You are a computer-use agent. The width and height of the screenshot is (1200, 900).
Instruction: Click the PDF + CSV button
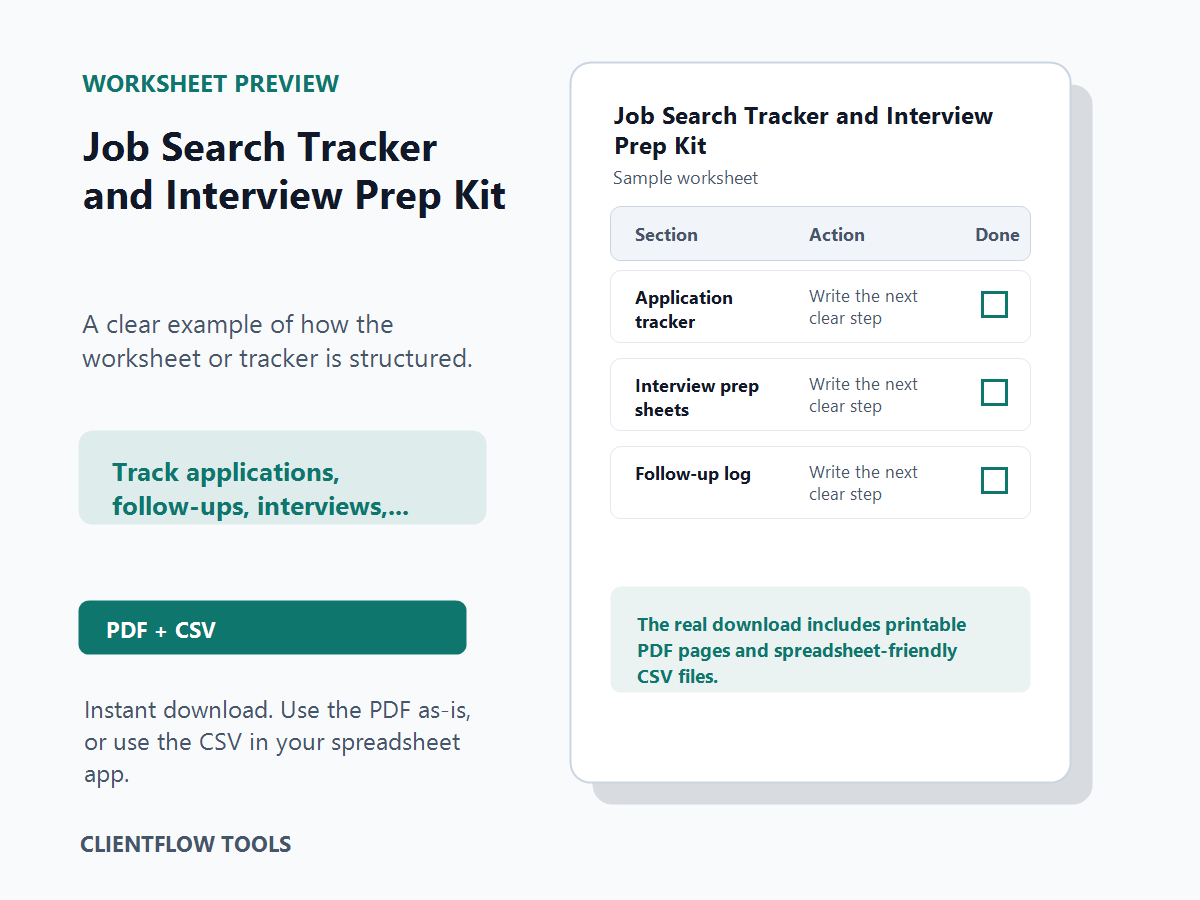(x=272, y=628)
